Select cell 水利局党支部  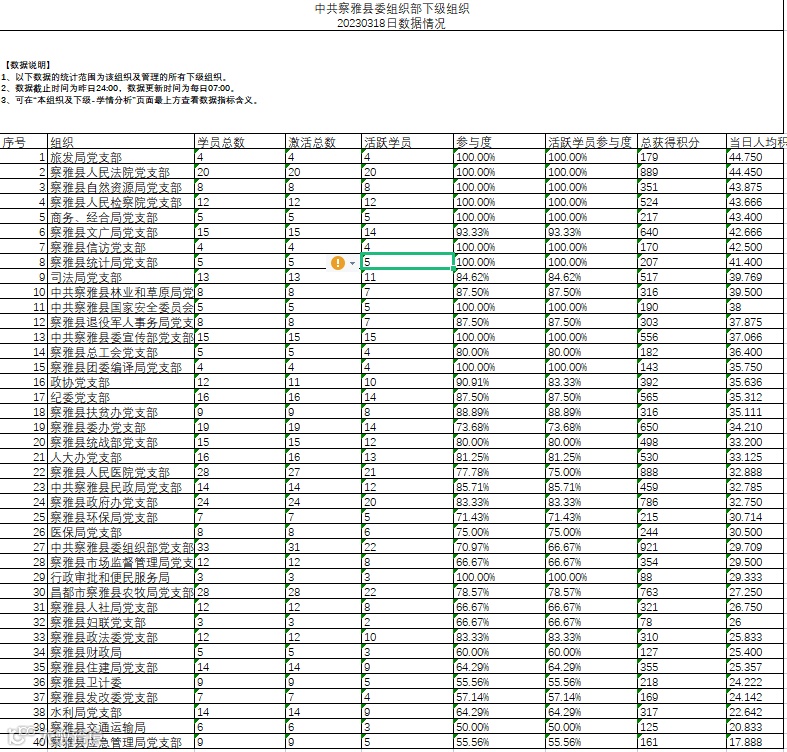click(121, 713)
